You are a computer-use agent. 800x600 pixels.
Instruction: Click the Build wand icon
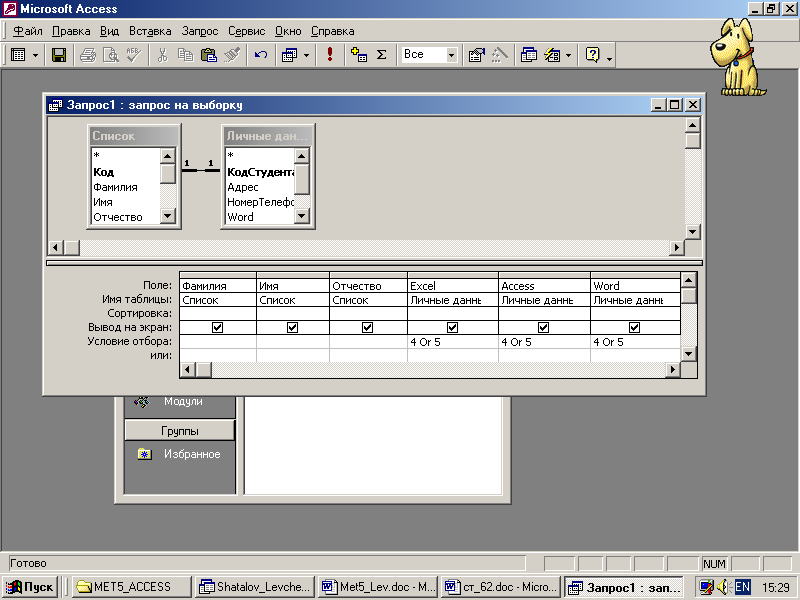point(499,55)
